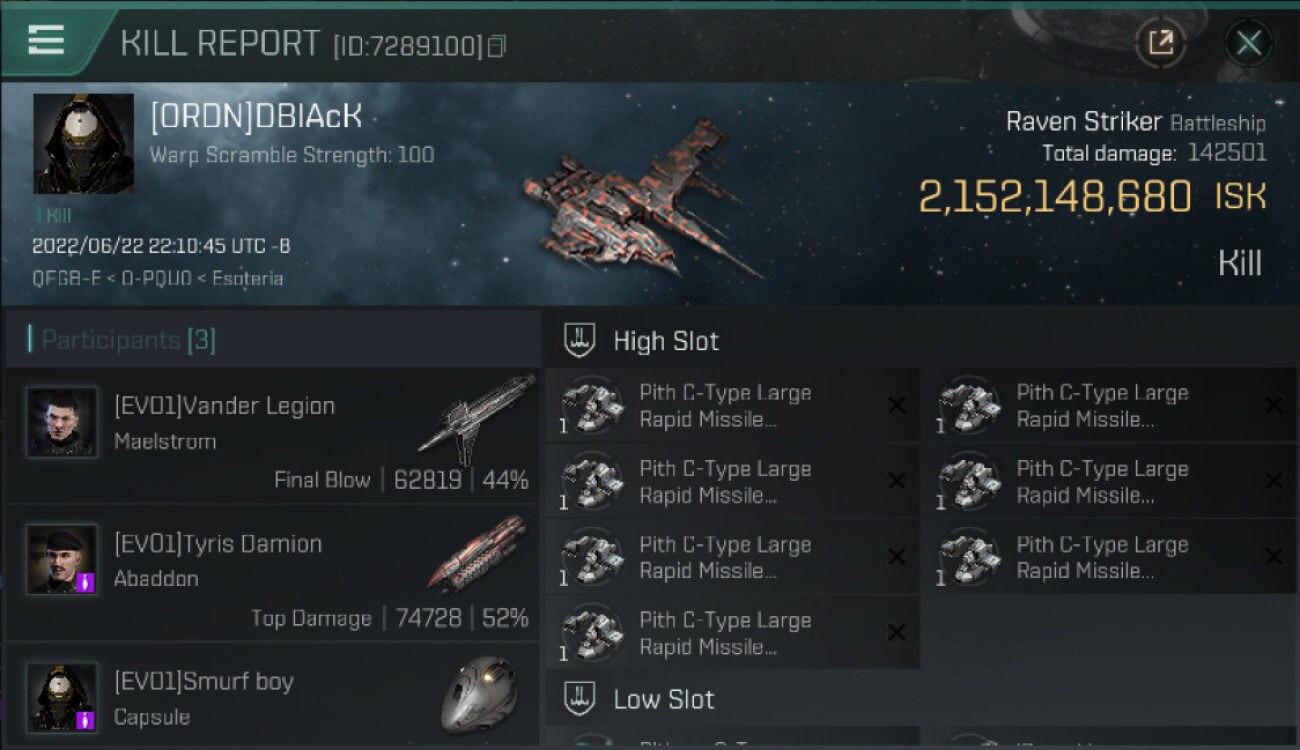Click the Capsule ship icon
This screenshot has width=1300, height=750.
479,693
